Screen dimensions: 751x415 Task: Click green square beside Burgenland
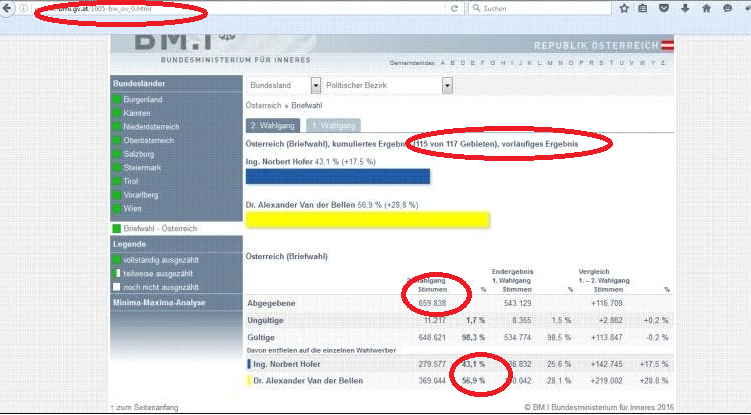pyautogui.click(x=116, y=100)
